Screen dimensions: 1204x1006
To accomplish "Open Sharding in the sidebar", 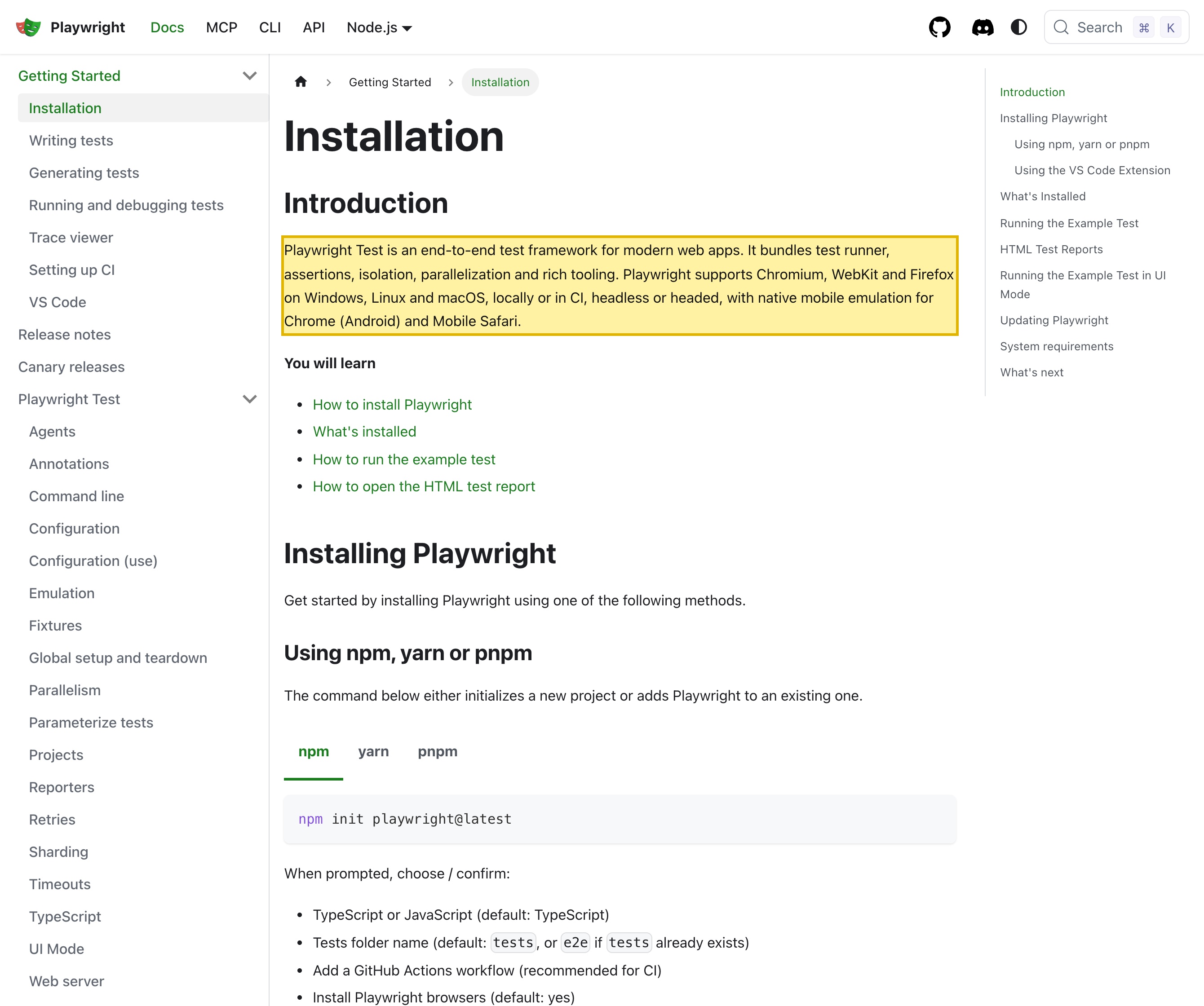I will click(58, 852).
